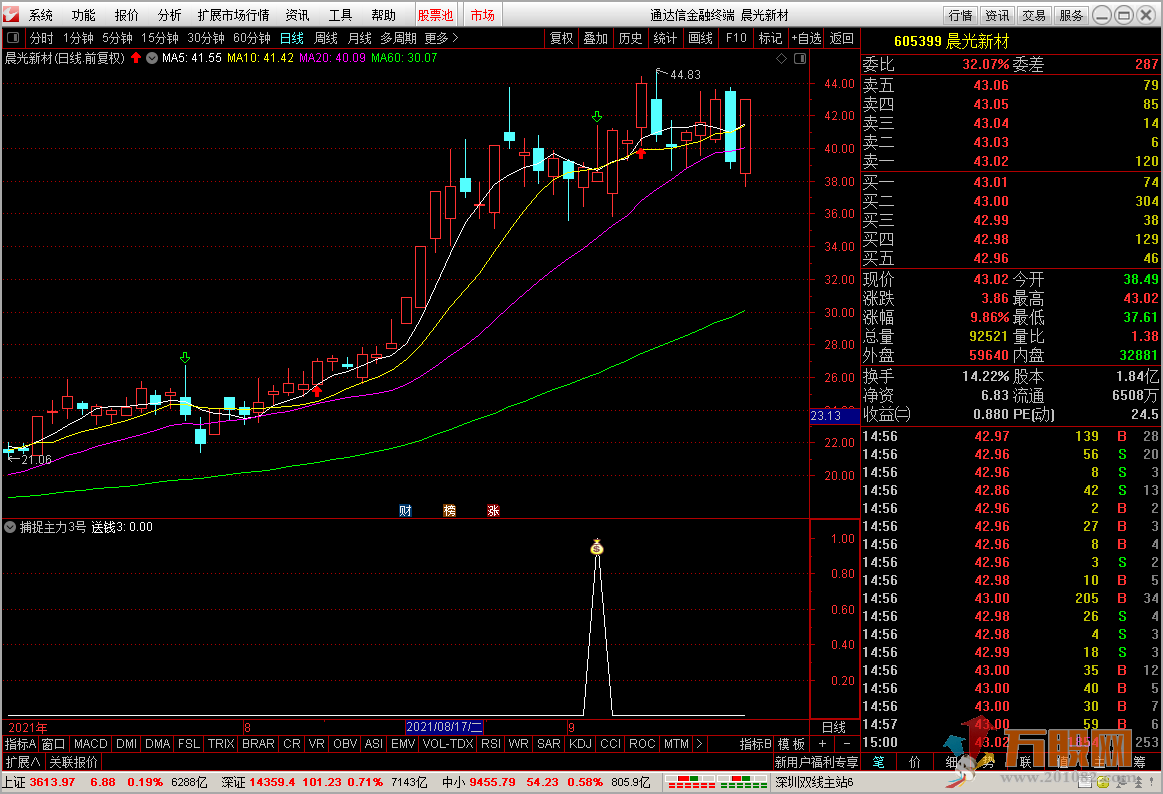Expand the MA indicator settings circle arrow
This screenshot has width=1163, height=794.
coord(152,58)
